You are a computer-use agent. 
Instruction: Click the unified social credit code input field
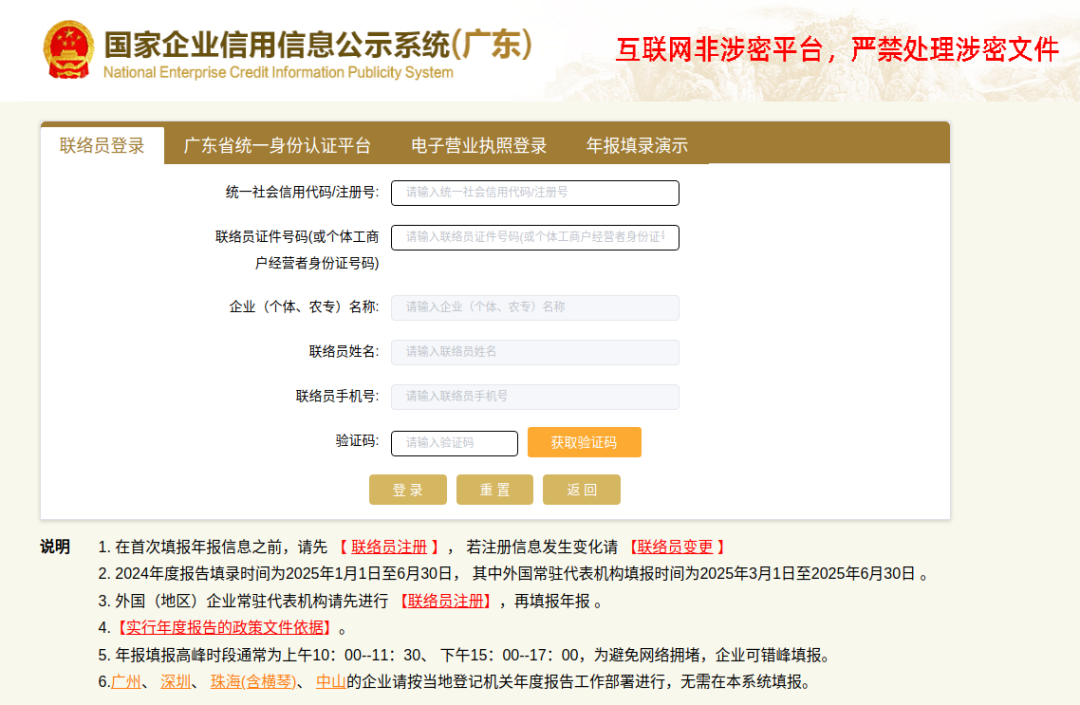point(535,192)
